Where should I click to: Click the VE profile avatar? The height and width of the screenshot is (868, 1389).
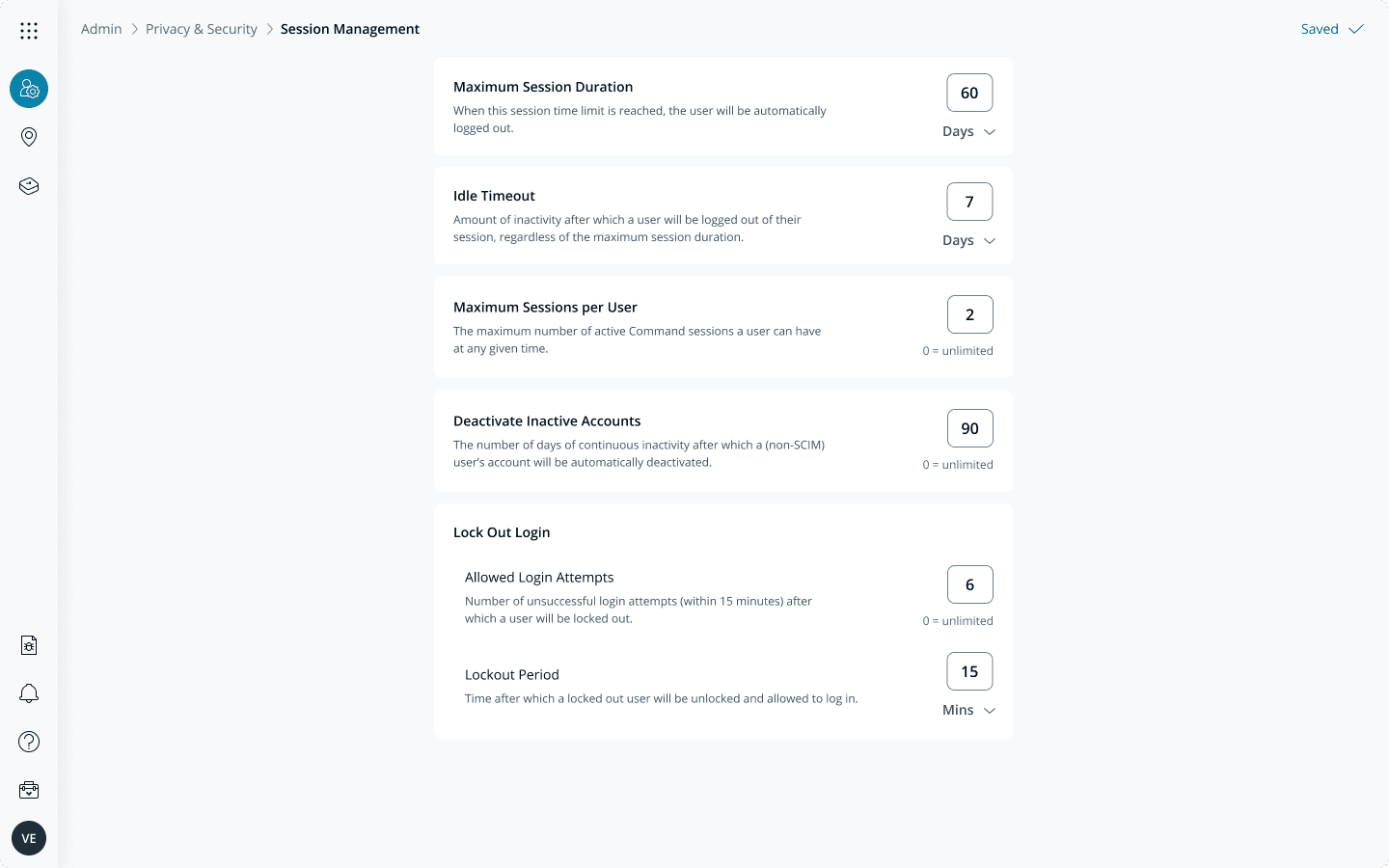coord(28,838)
